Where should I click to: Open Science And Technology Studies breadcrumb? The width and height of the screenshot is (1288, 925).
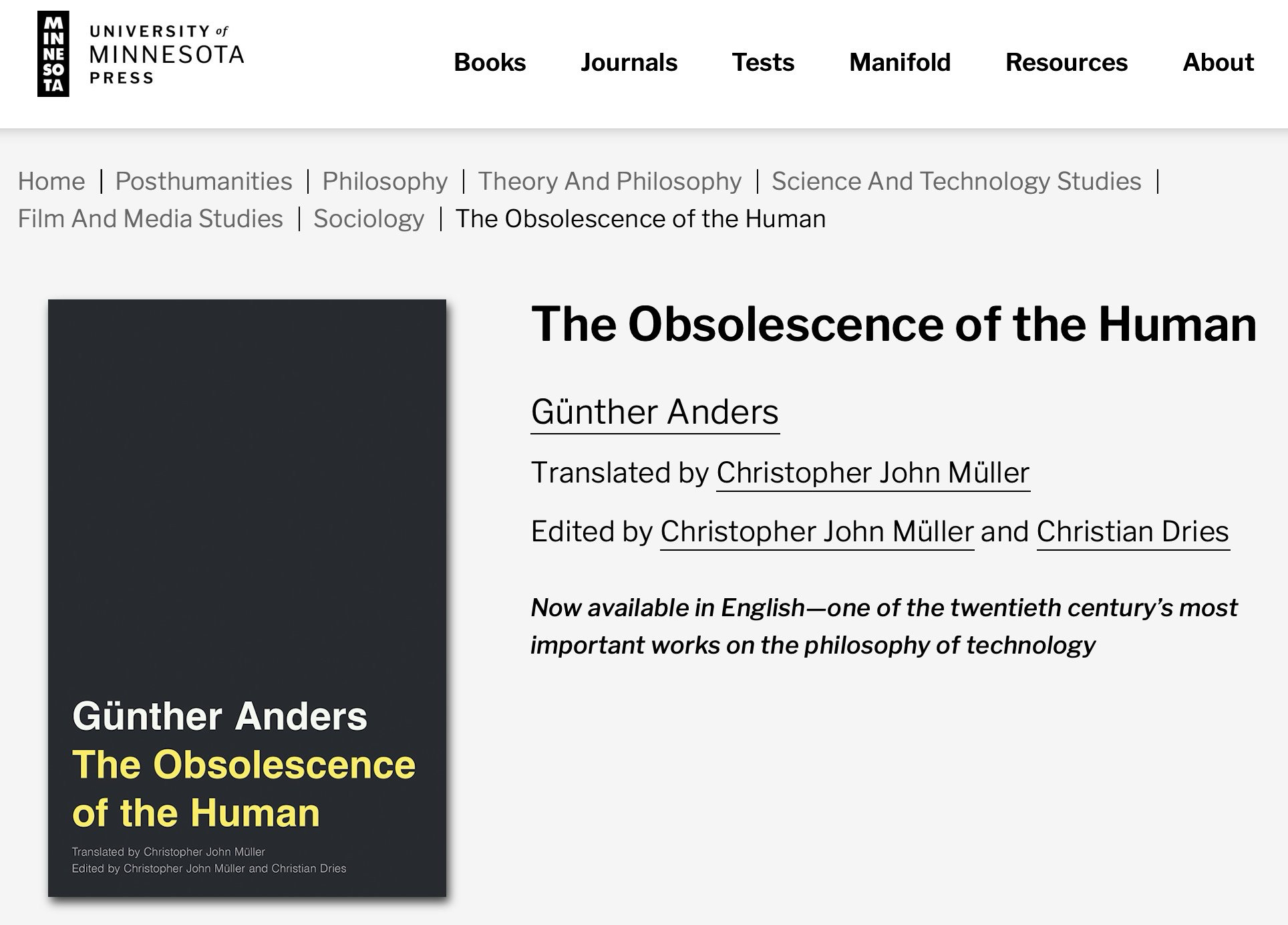[956, 181]
